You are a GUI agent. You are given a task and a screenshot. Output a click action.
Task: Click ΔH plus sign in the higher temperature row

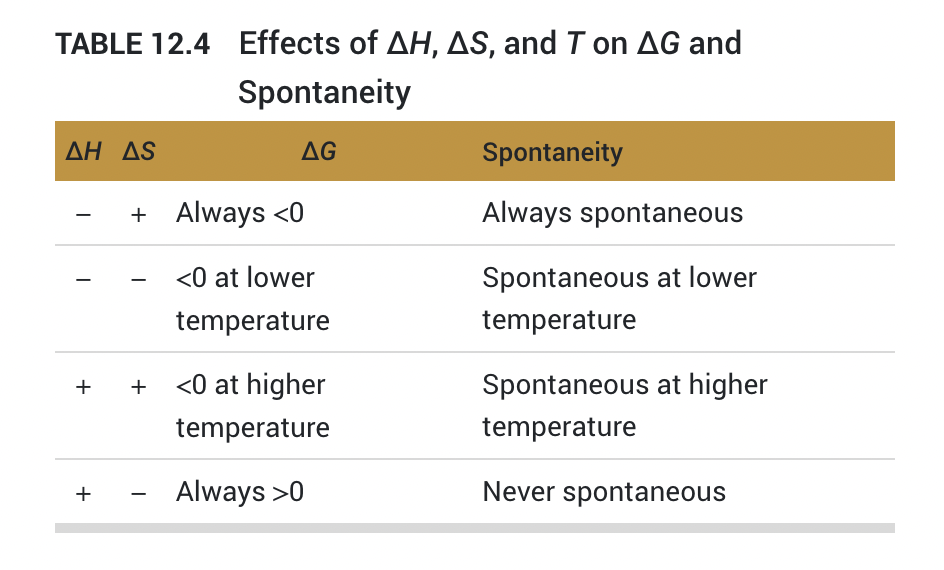pyautogui.click(x=84, y=386)
